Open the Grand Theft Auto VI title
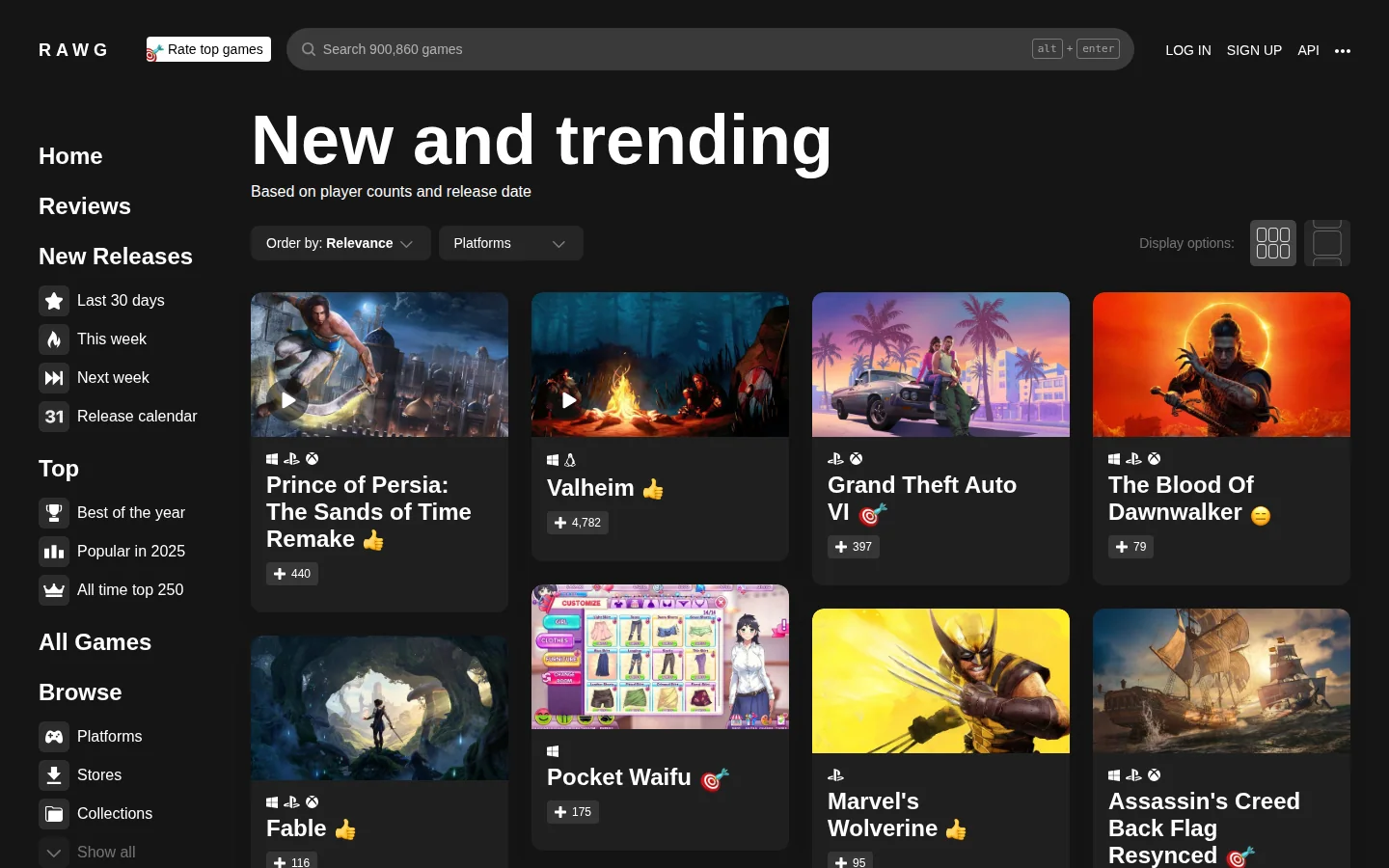Viewport: 1389px width, 868px height. 922,499
